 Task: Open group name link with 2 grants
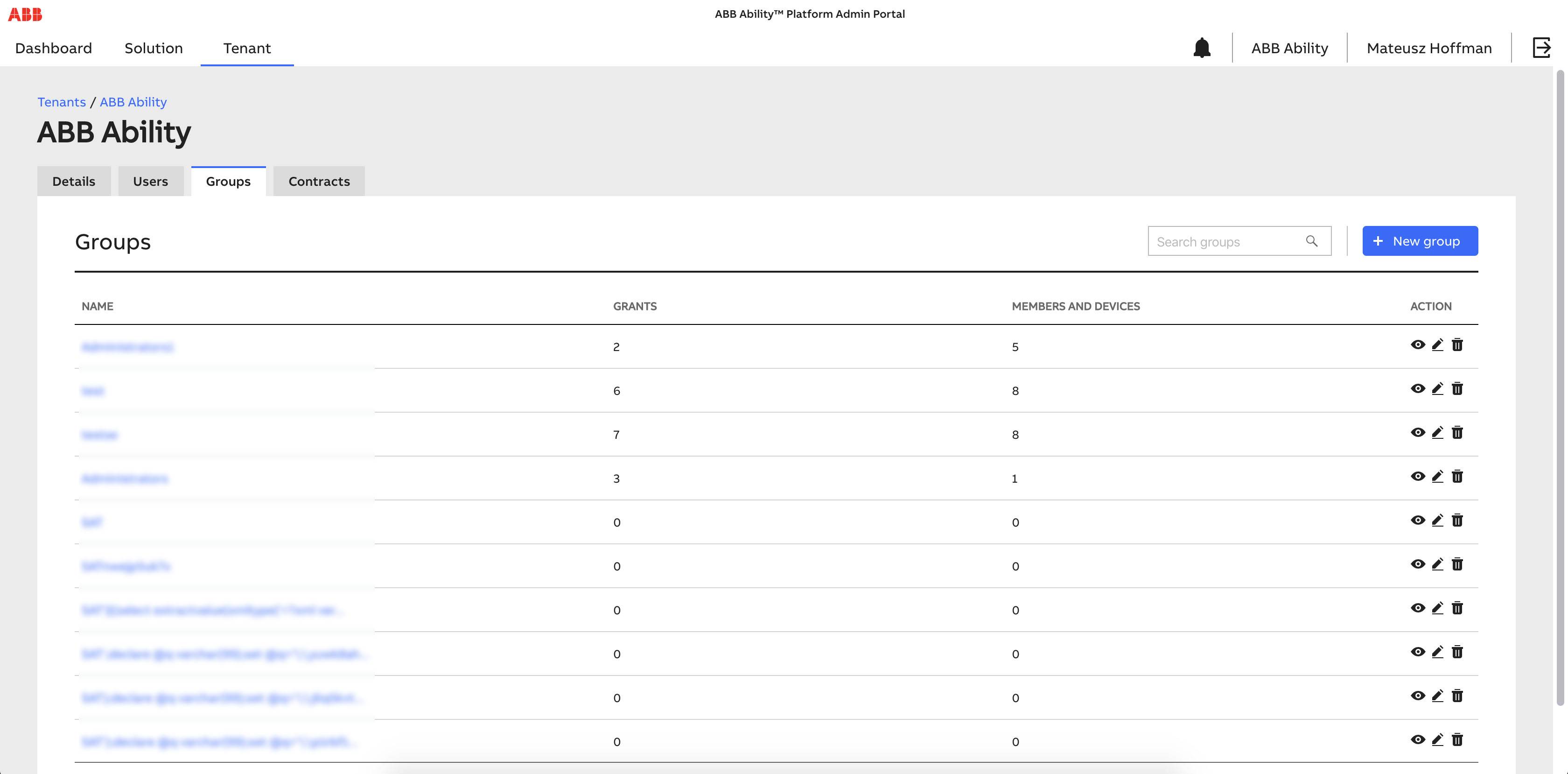coord(127,347)
